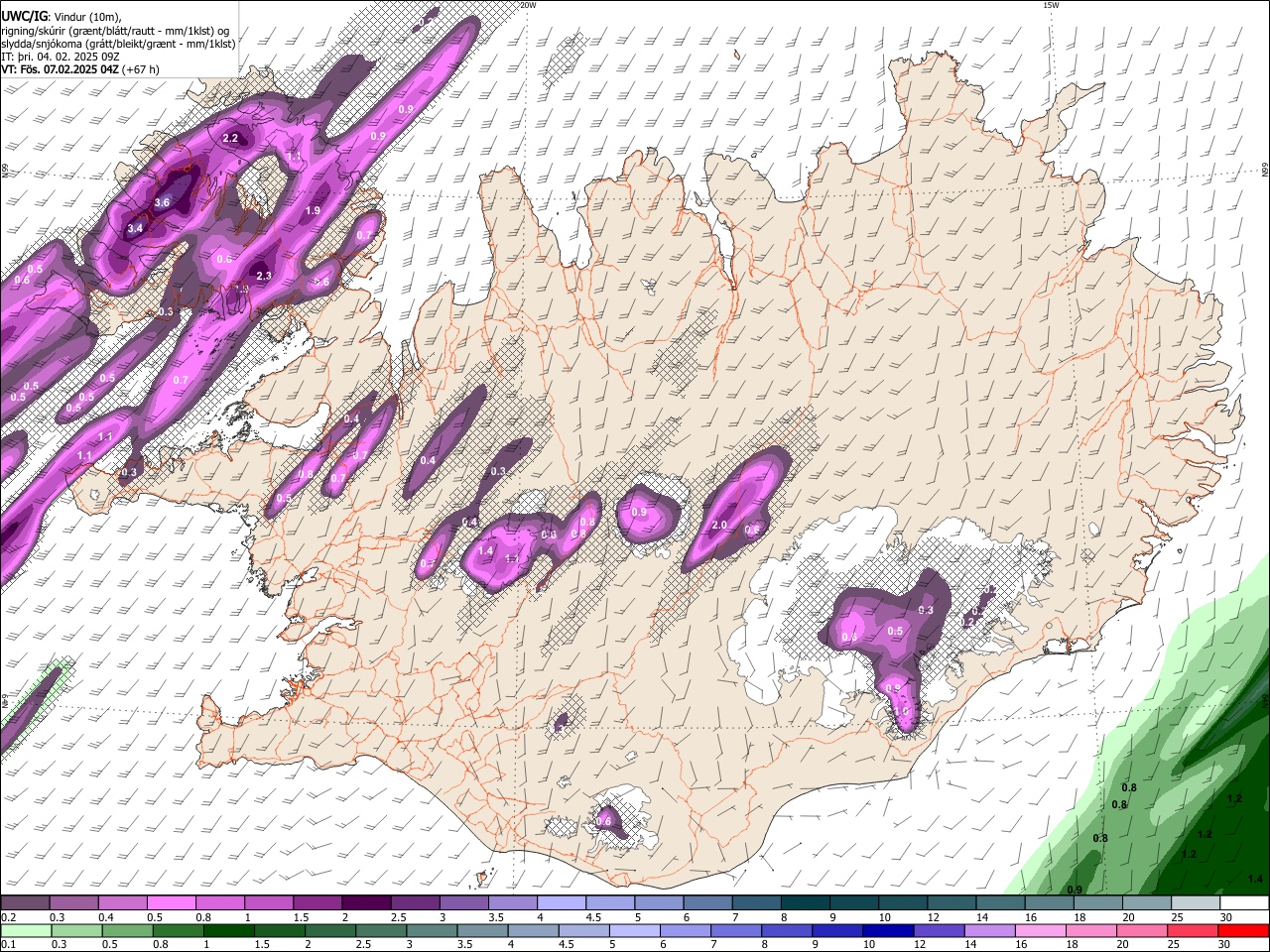Select the 1.9 precipitation value

[313, 210]
